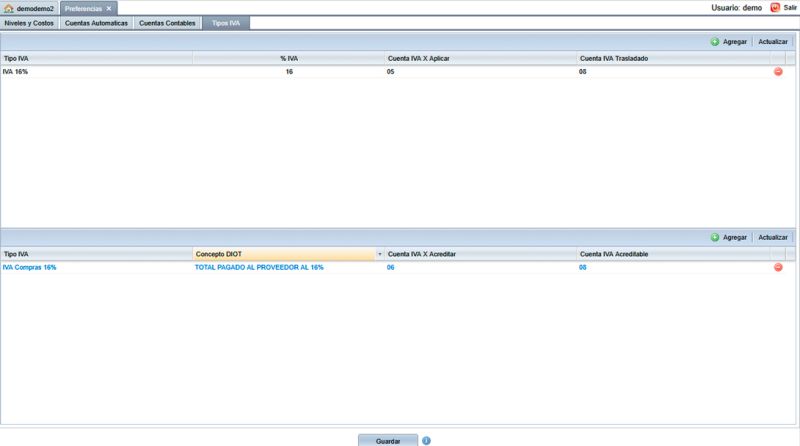800x446 pixels.
Task: Click the Salir logout icon
Action: coord(775,8)
